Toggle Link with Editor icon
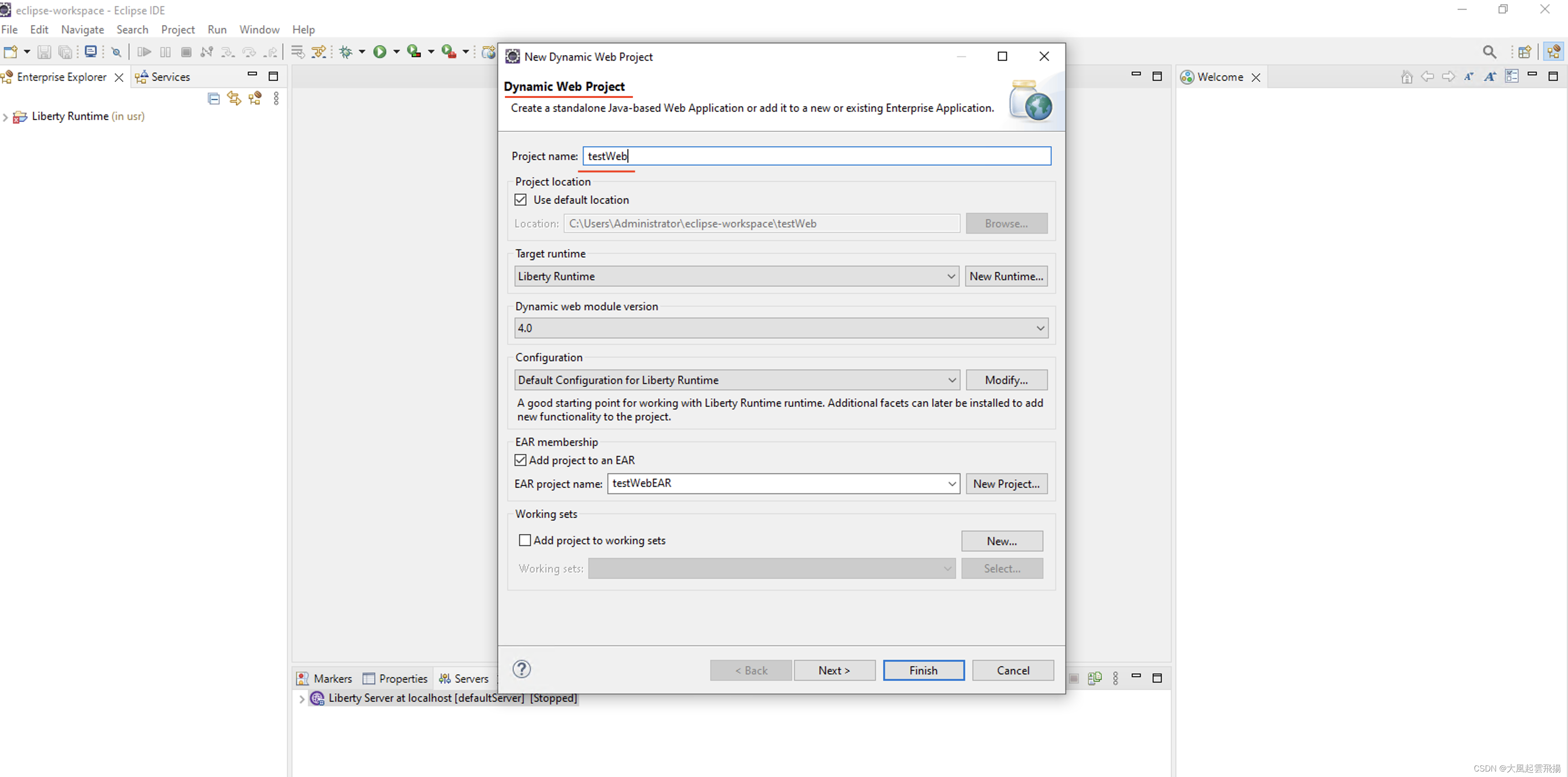Image resolution: width=1568 pixels, height=777 pixels. point(234,99)
